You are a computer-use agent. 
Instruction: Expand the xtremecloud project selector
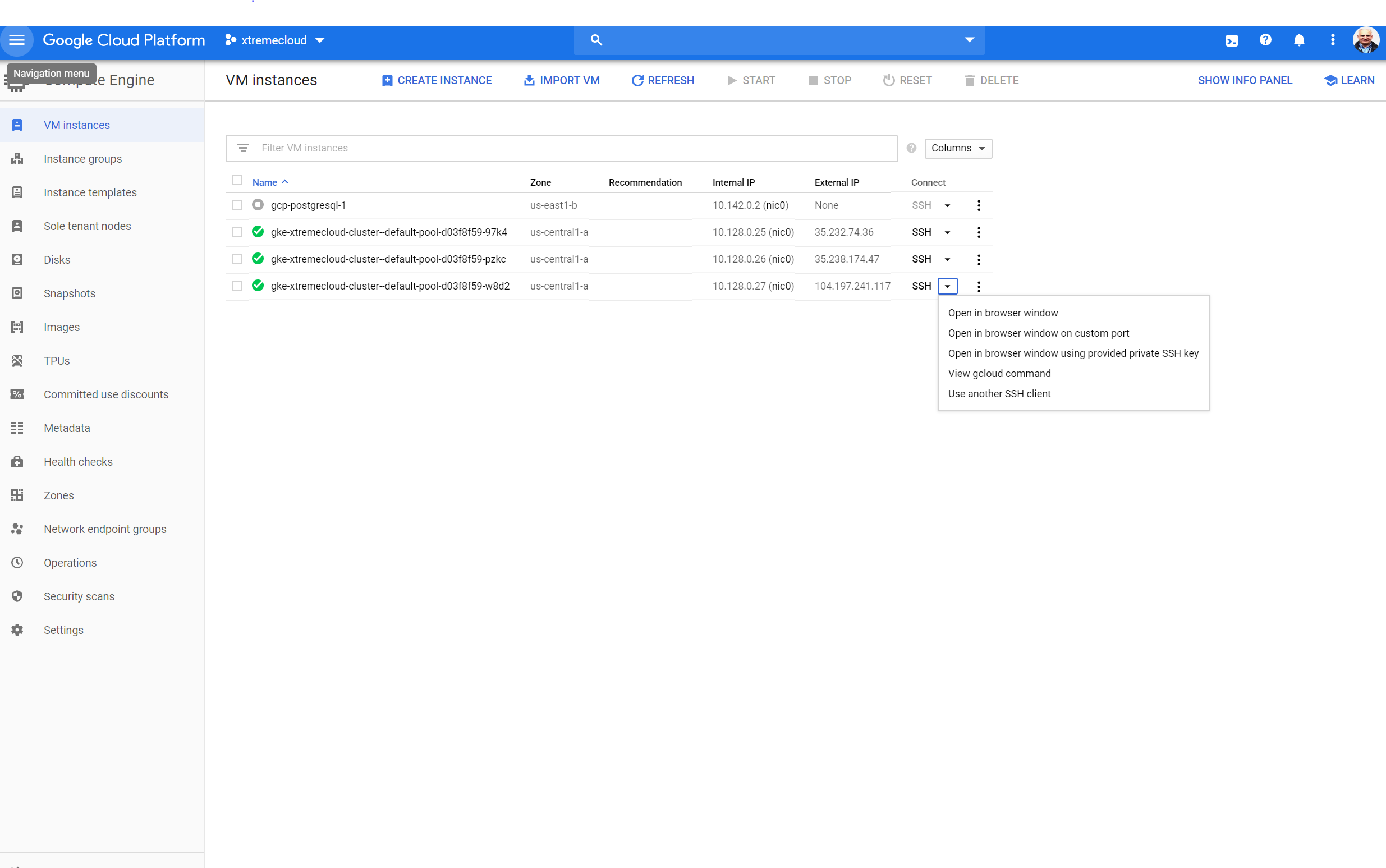276,40
